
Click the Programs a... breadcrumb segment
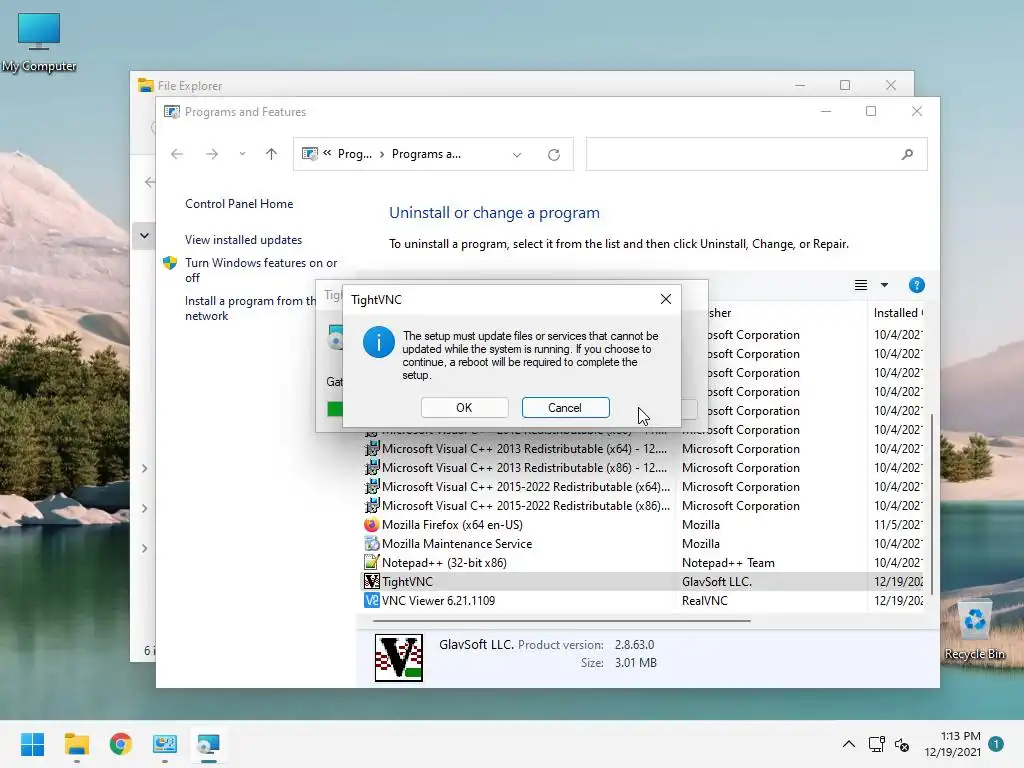426,154
